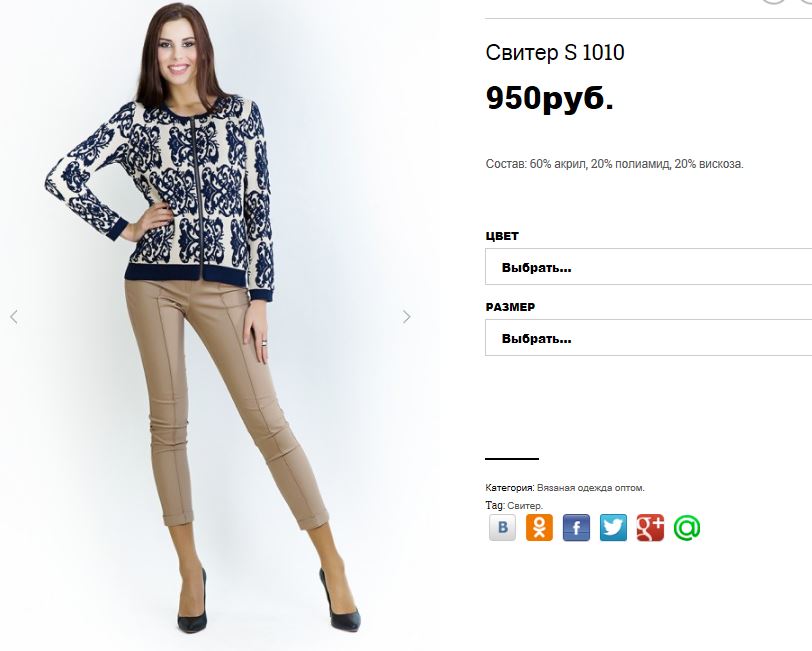Share the sweater on Facebook
The image size is (812, 651).
576,528
